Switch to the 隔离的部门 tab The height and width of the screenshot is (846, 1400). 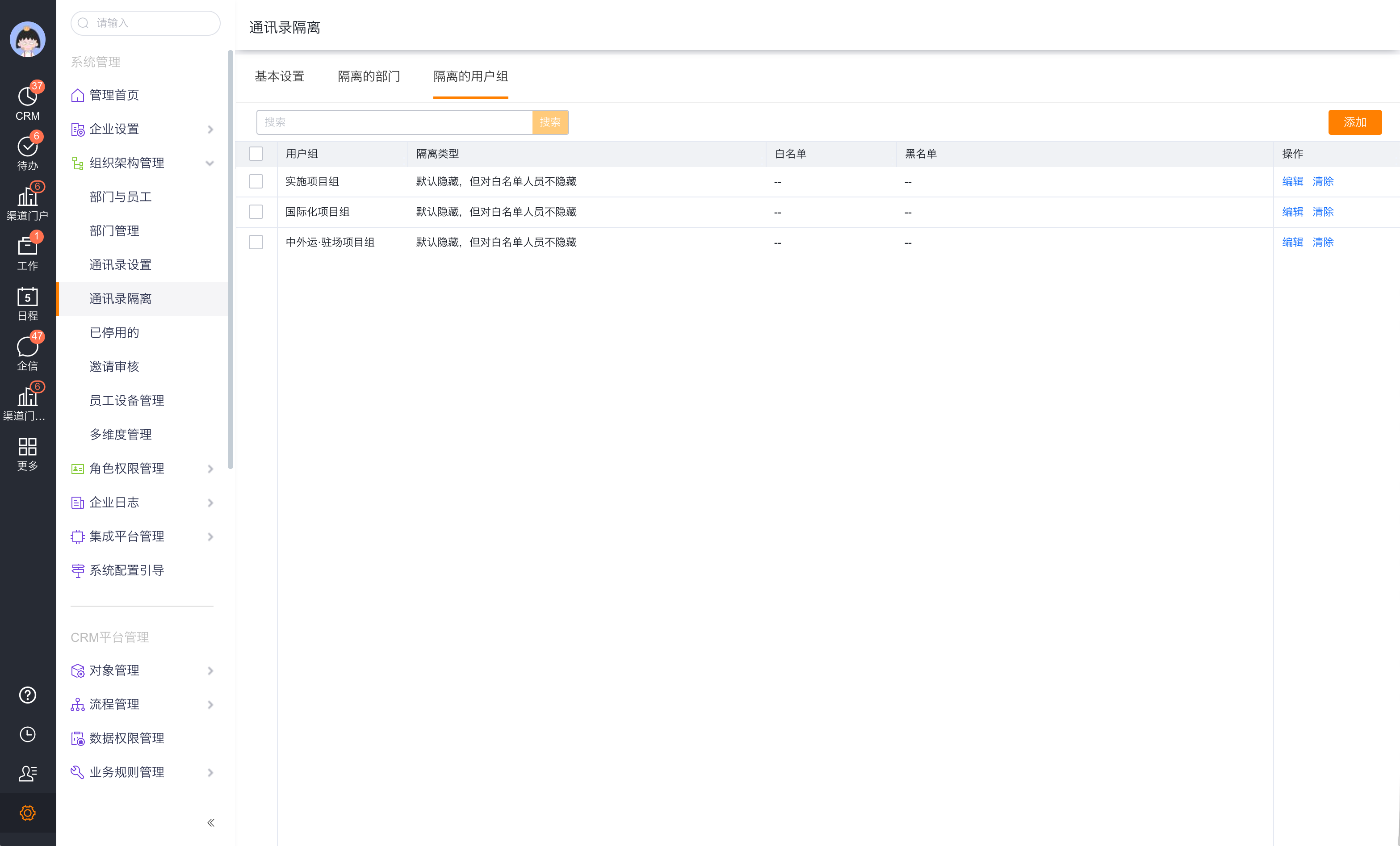click(369, 76)
